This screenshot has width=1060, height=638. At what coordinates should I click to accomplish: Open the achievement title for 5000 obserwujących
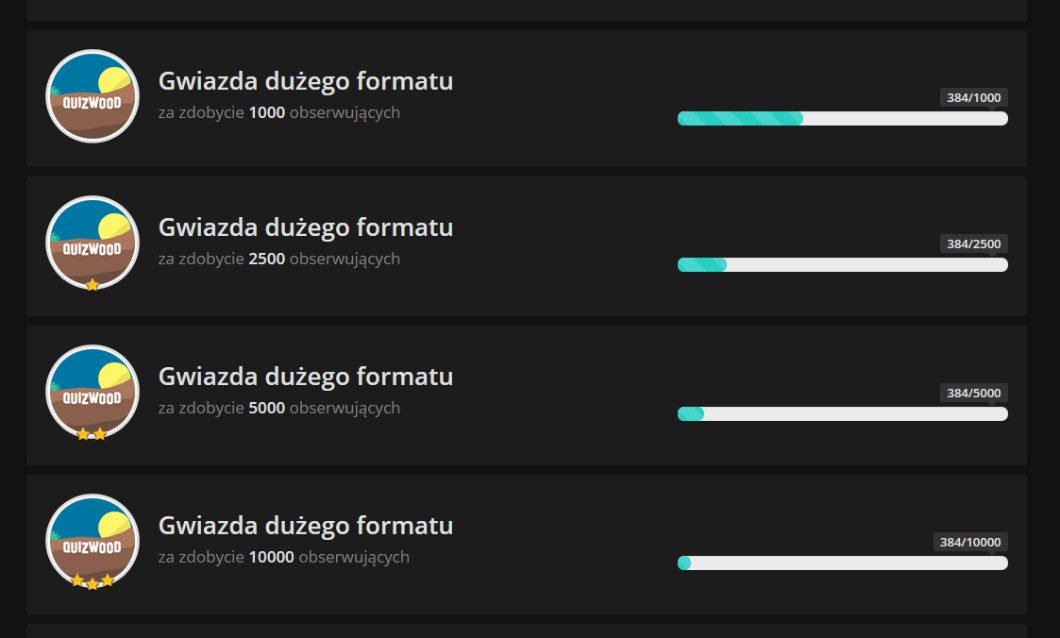[305, 377]
